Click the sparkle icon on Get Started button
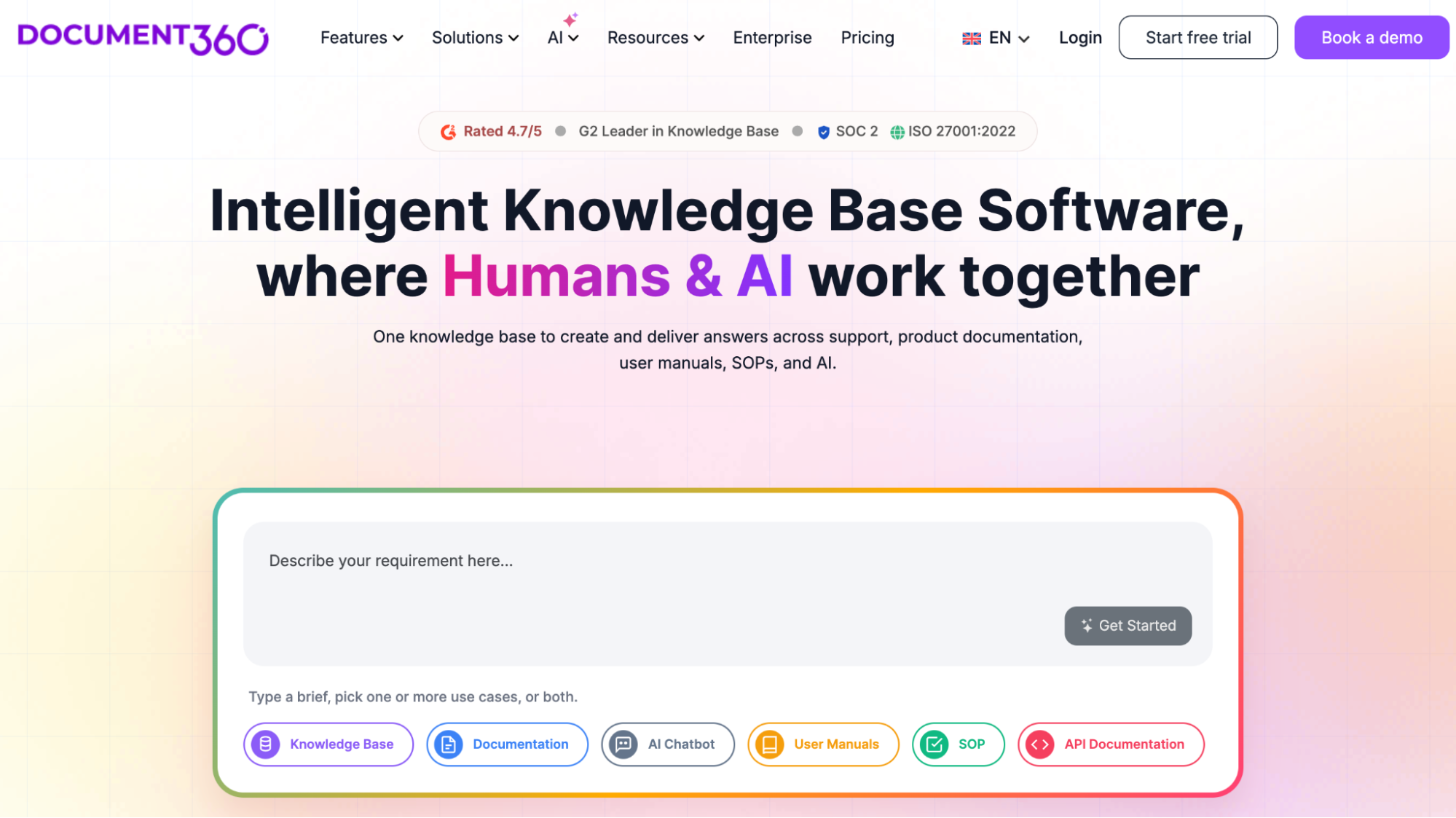The image size is (1456, 818). [1087, 626]
